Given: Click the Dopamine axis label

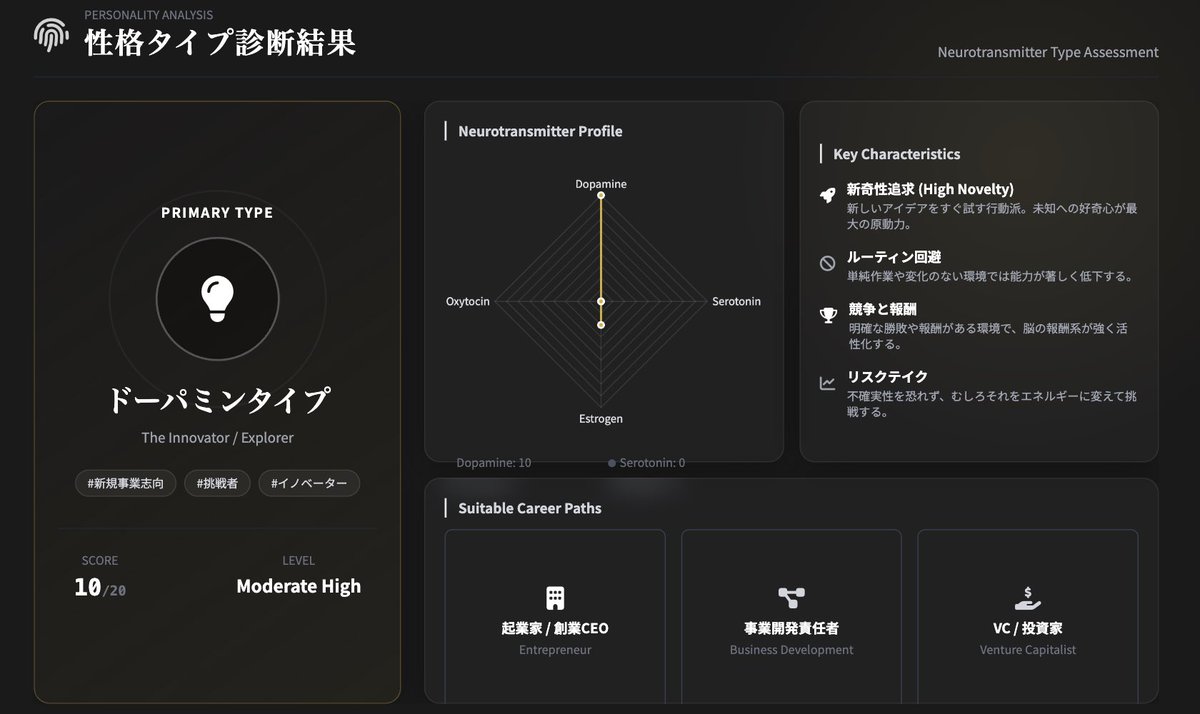Looking at the screenshot, I should (601, 184).
